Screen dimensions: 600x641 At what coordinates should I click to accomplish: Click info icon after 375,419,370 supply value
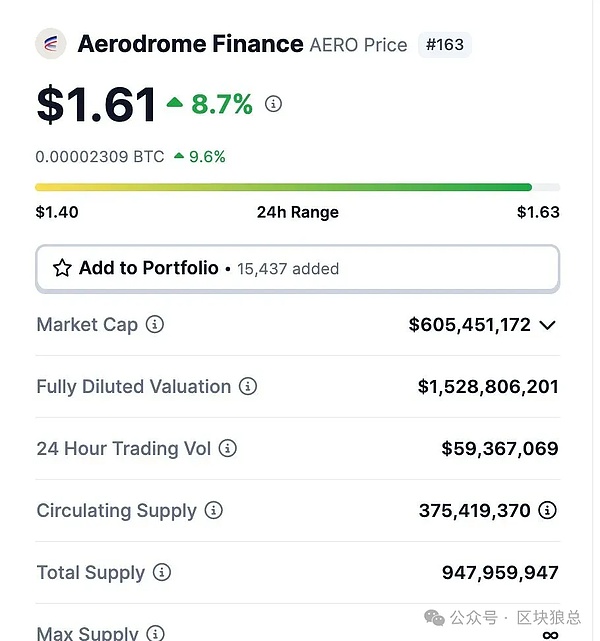[547, 510]
